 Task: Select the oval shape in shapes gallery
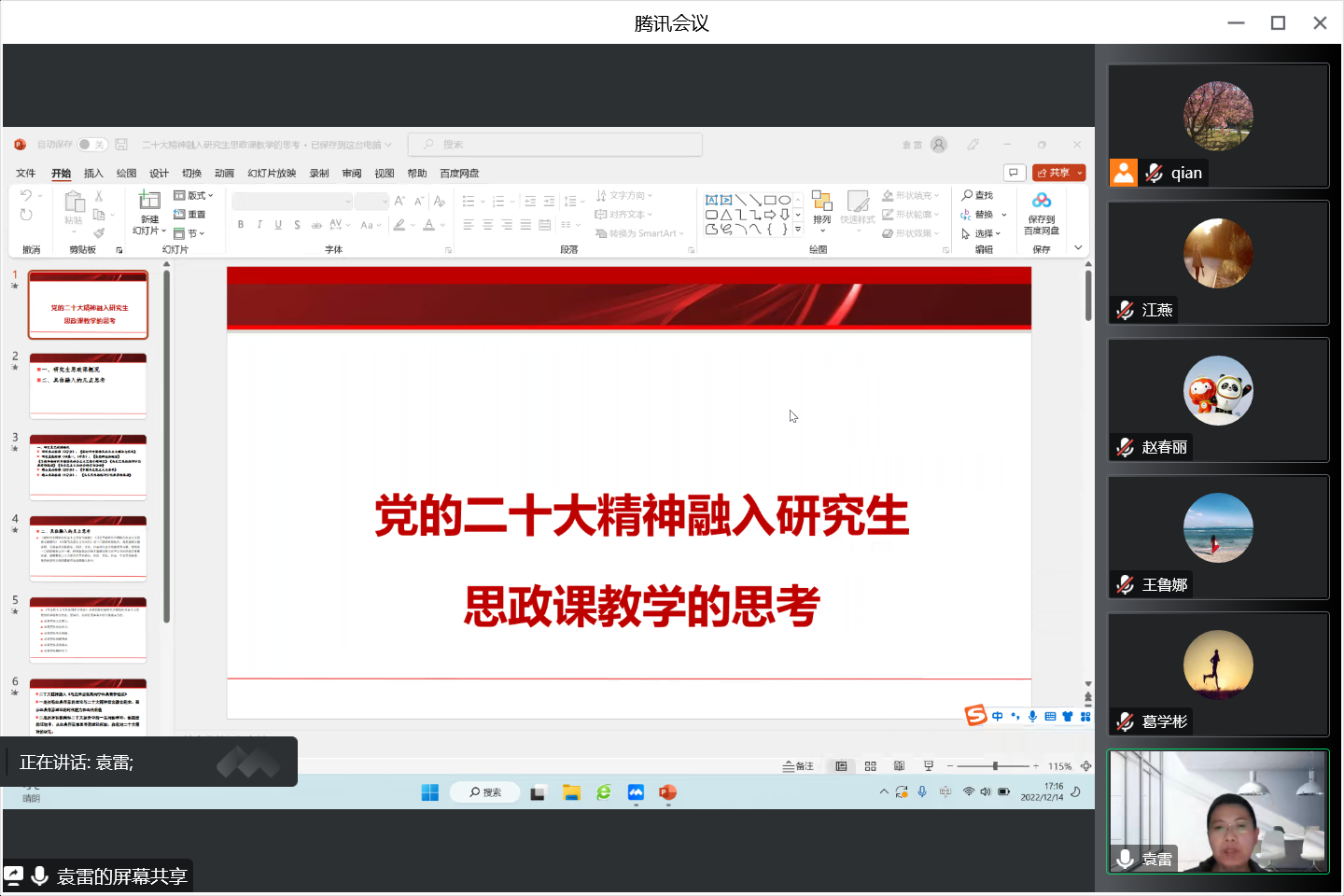pyautogui.click(x=785, y=200)
